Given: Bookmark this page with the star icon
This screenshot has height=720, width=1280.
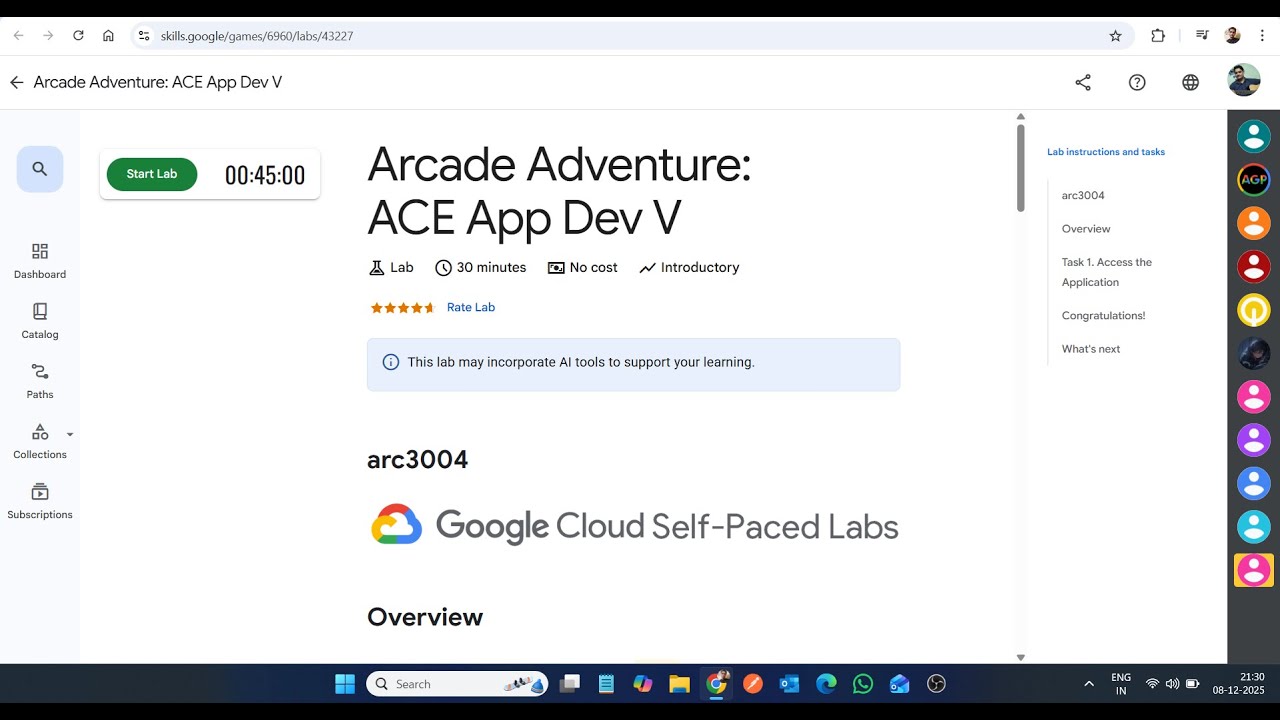Looking at the screenshot, I should [1115, 35].
